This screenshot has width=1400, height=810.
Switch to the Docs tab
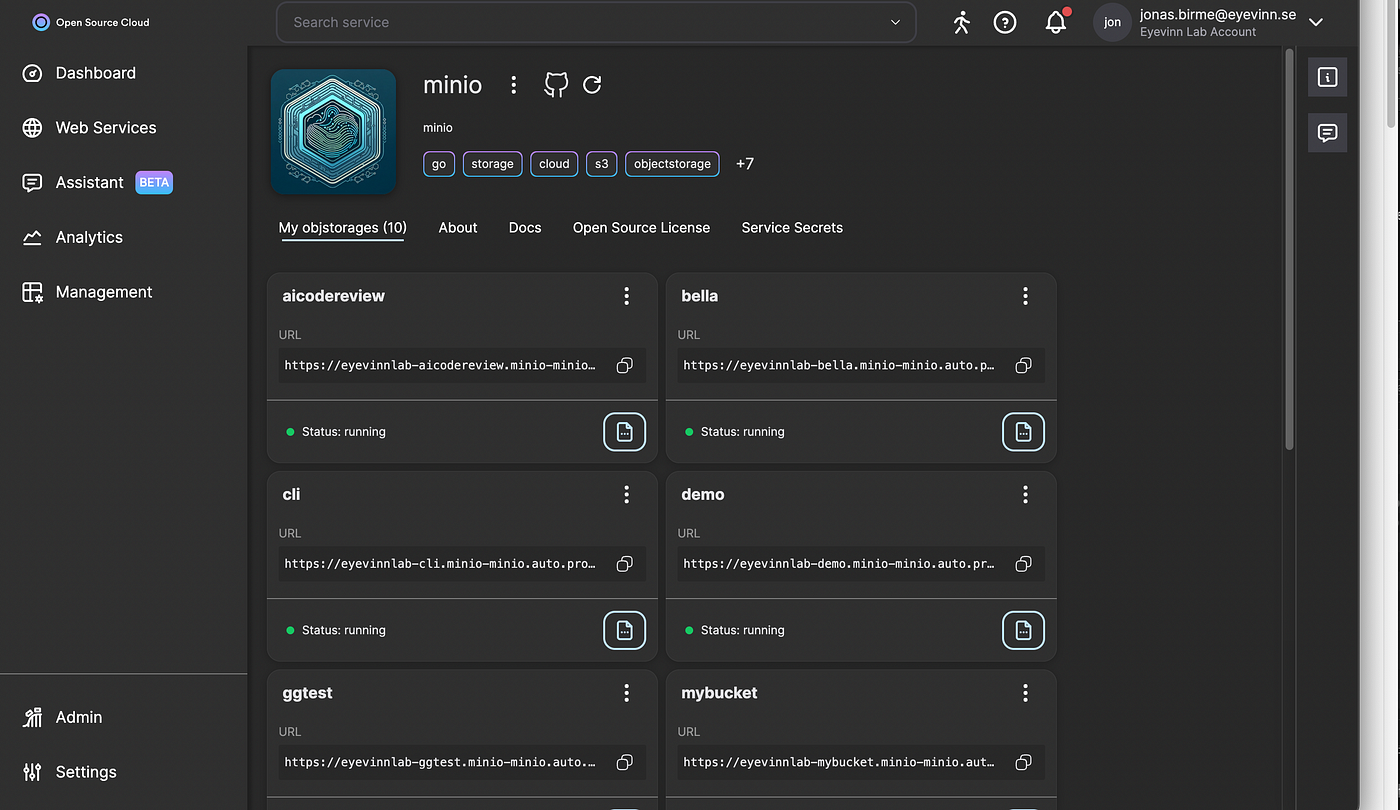coord(525,228)
